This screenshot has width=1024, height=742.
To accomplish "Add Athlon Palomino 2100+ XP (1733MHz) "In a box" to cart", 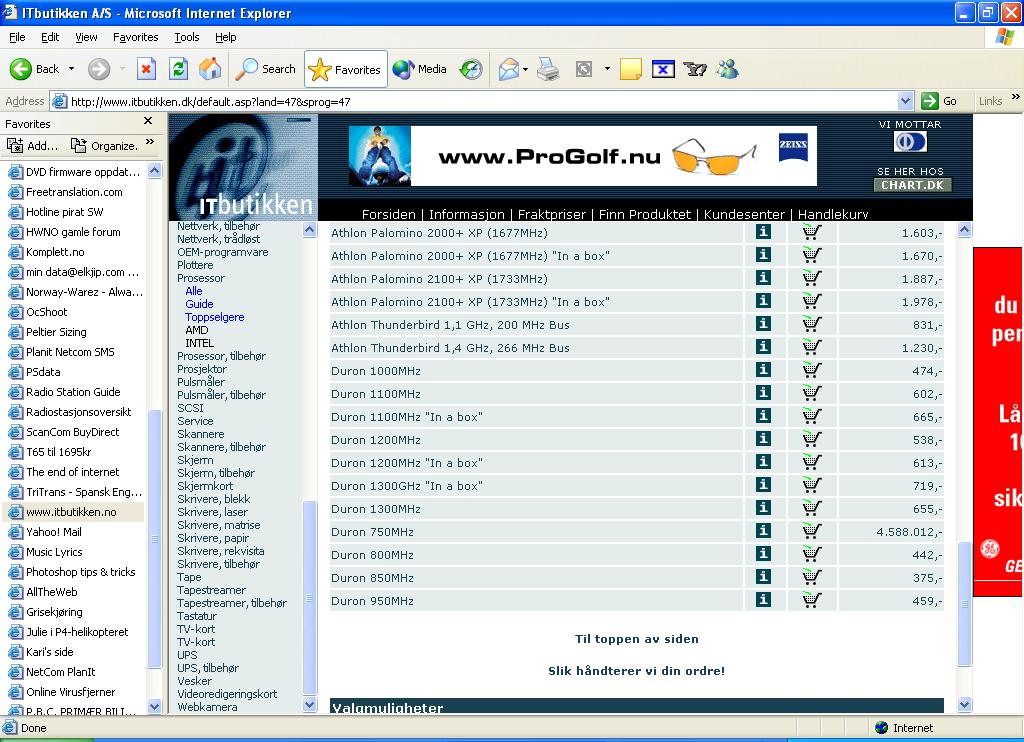I will pos(812,300).
